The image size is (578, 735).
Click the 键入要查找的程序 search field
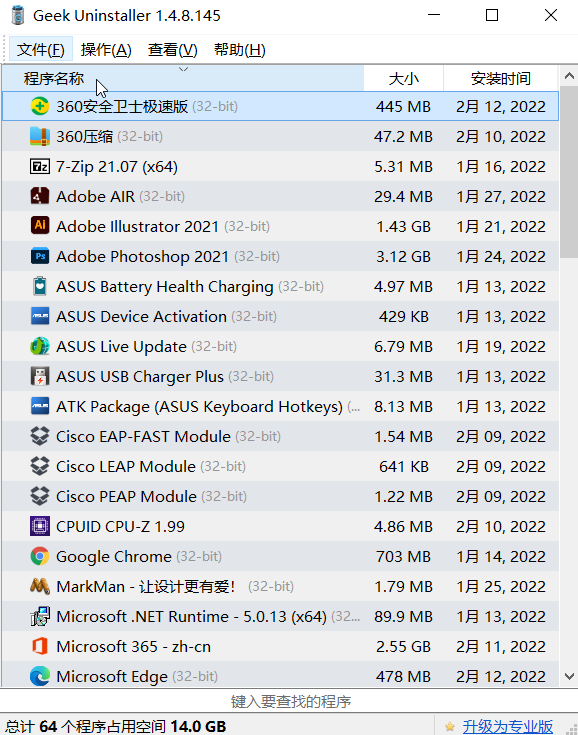tap(291, 701)
